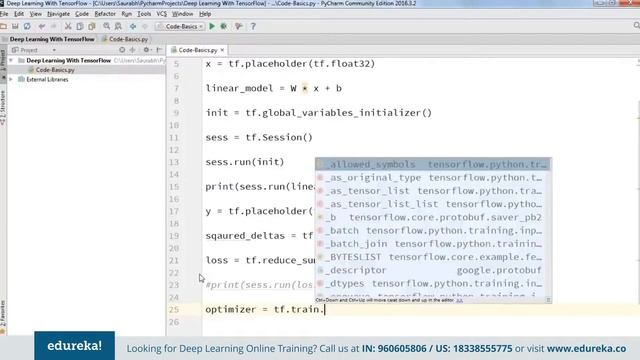Hide the Project tool window
Viewport: 640px width, 360px height.
click(159, 50)
